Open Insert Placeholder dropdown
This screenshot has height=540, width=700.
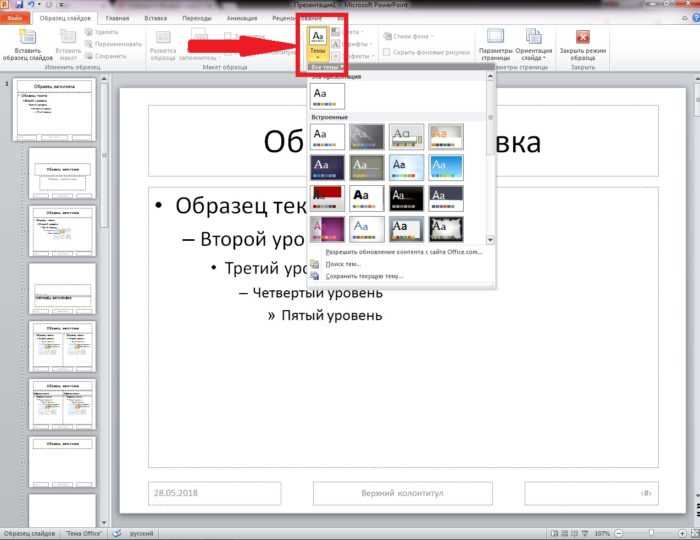[199, 45]
